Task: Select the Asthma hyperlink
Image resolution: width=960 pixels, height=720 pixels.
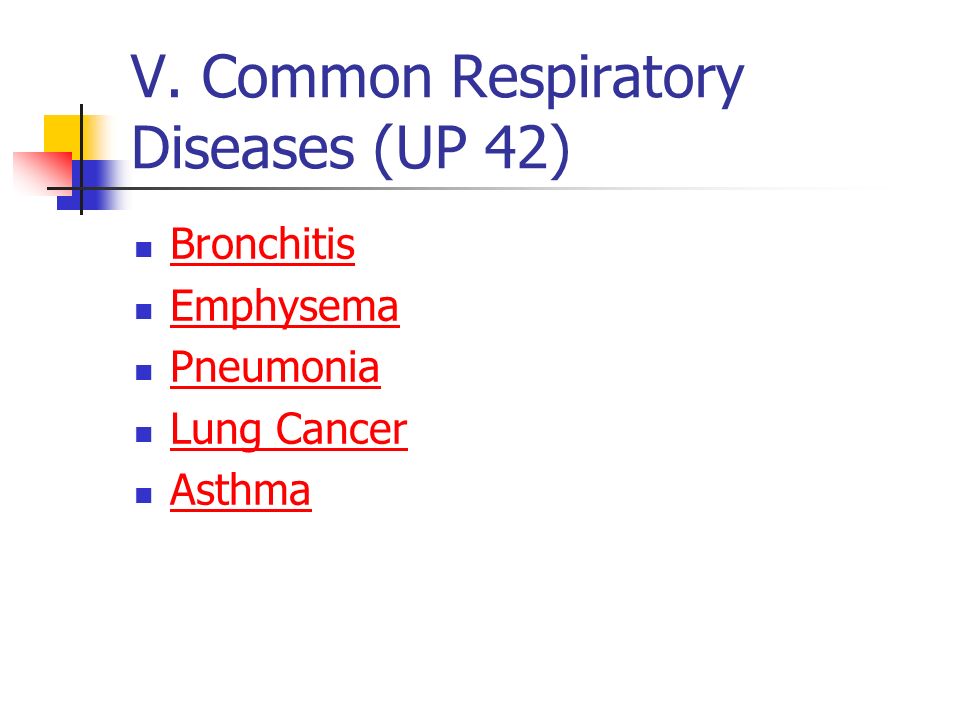Action: point(241,491)
